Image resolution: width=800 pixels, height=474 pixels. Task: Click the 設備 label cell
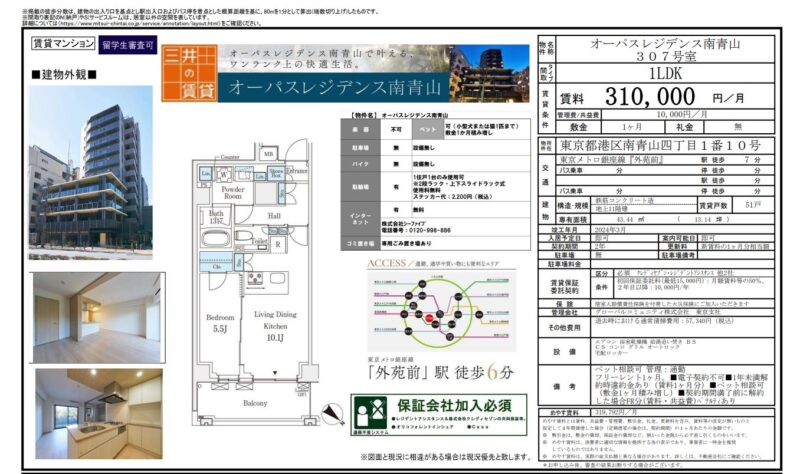point(564,352)
